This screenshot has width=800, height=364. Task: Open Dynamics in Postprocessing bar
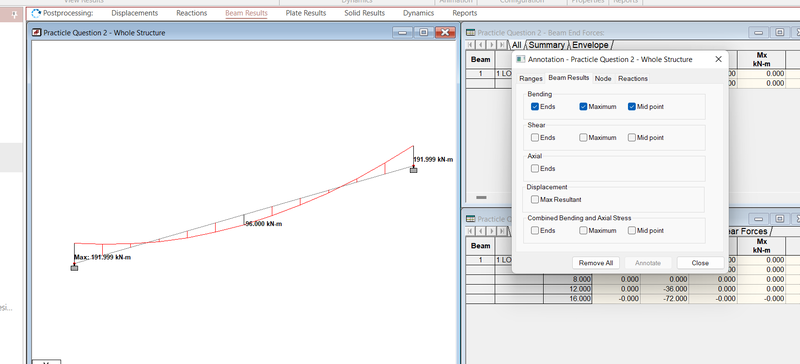(x=418, y=13)
